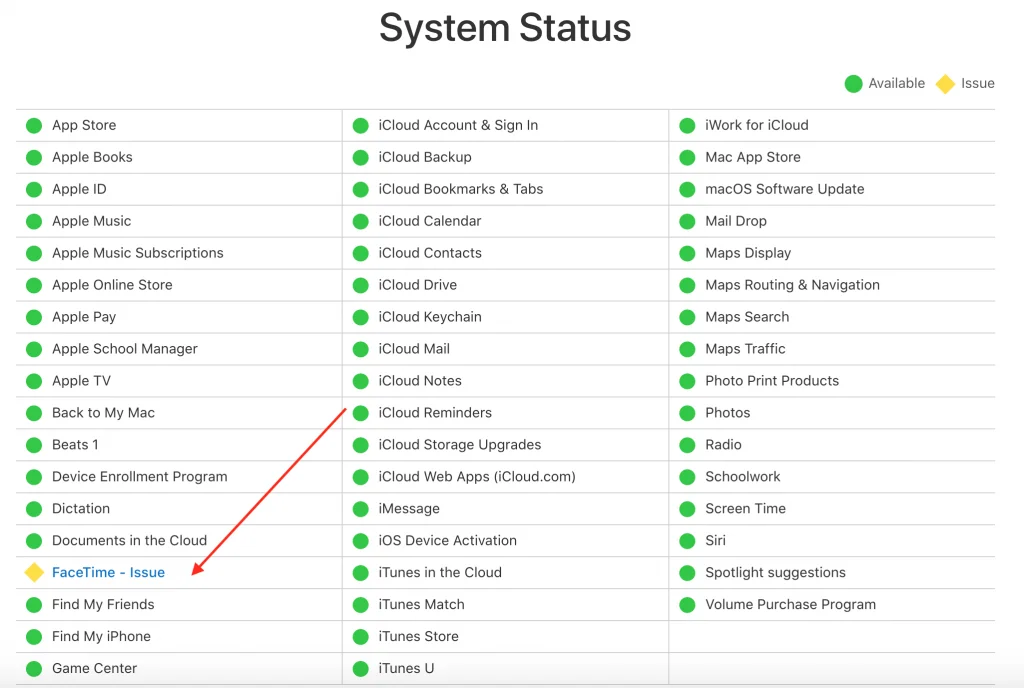Click the Photo Print Products text

[x=772, y=381]
